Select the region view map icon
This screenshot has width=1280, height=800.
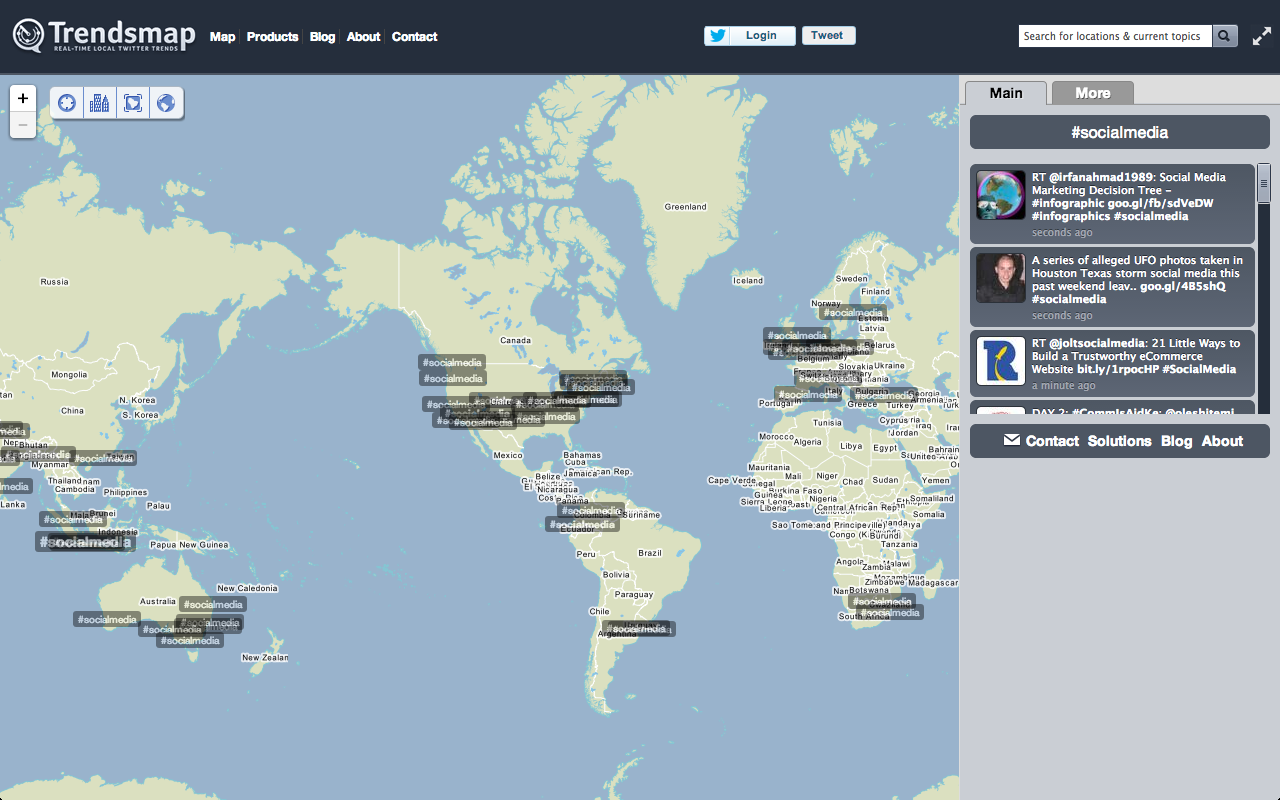tap(133, 102)
